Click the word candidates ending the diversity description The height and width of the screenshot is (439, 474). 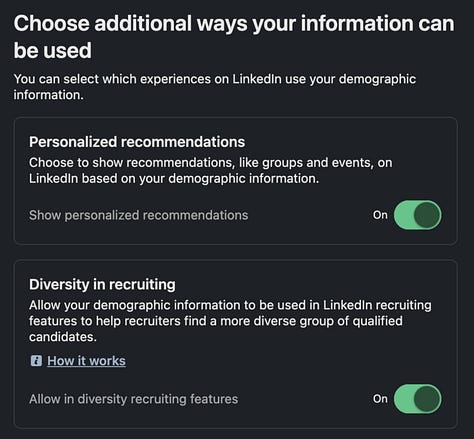(x=63, y=337)
